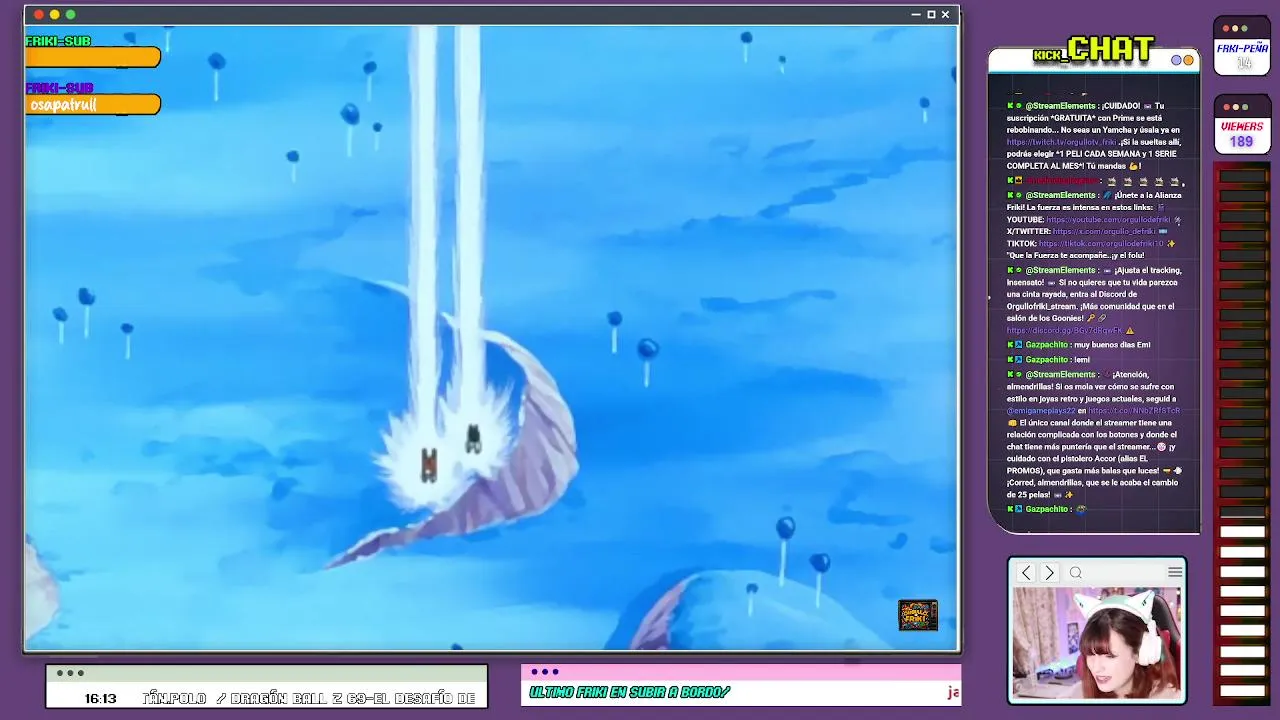Click the X/TWITTER: label in chat
The width and height of the screenshot is (1280, 720).
coord(1029,231)
